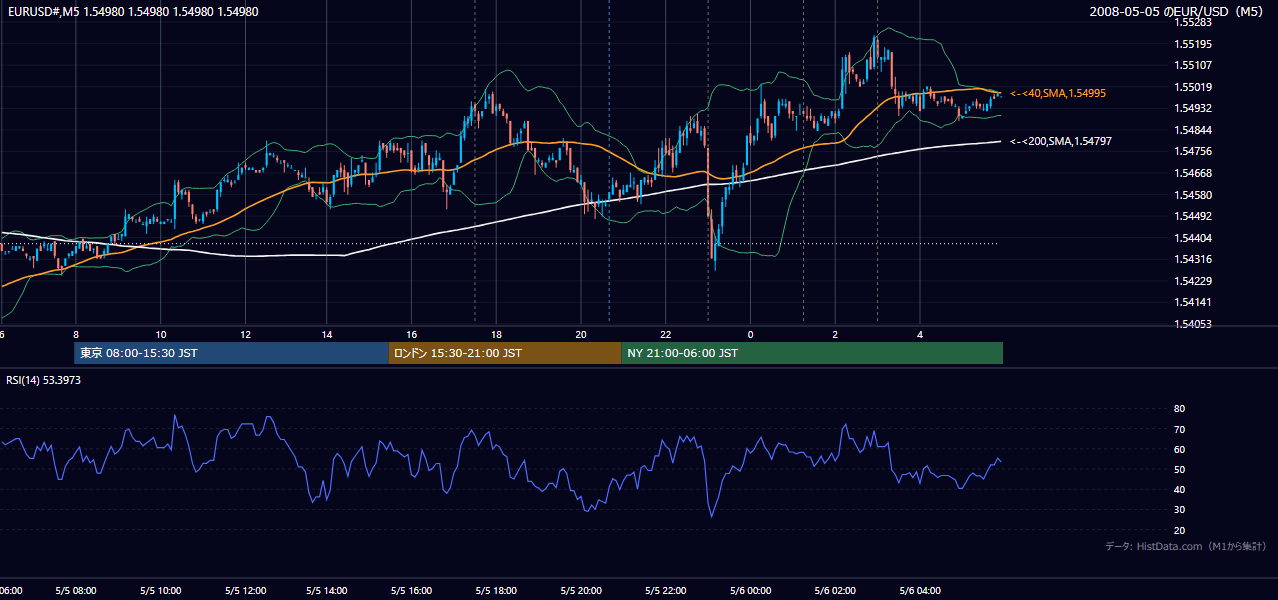
Task: Click the 5/6 02:00 time axis label
Action: pyautogui.click(x=835, y=591)
